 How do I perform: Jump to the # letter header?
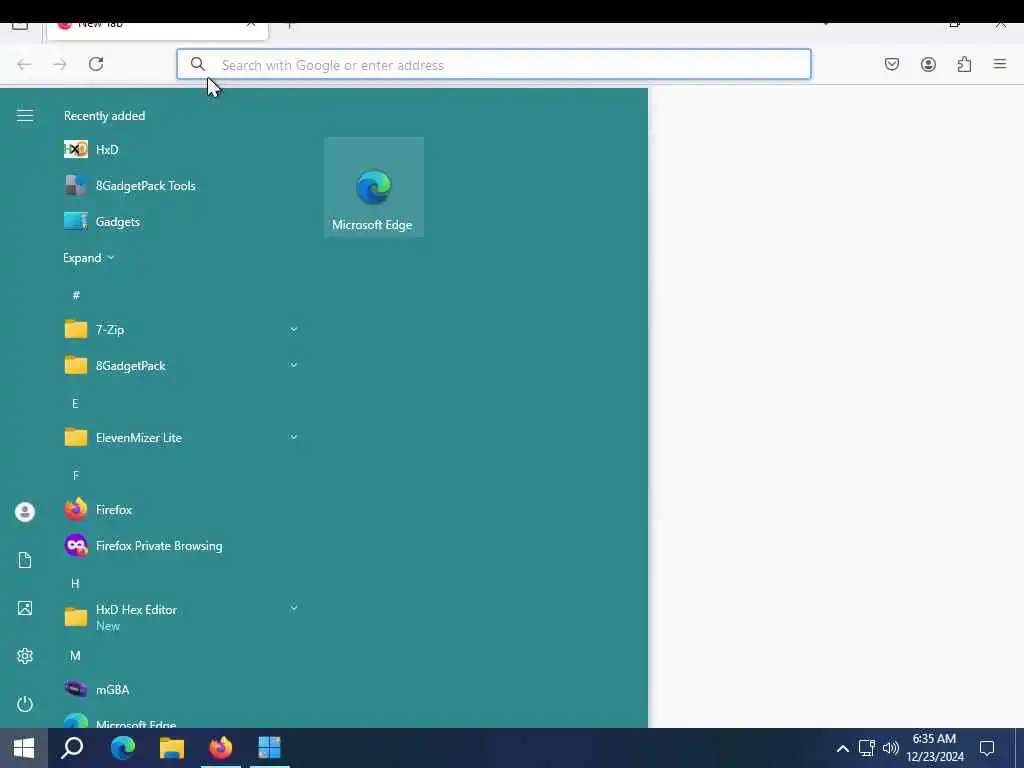coord(76,295)
